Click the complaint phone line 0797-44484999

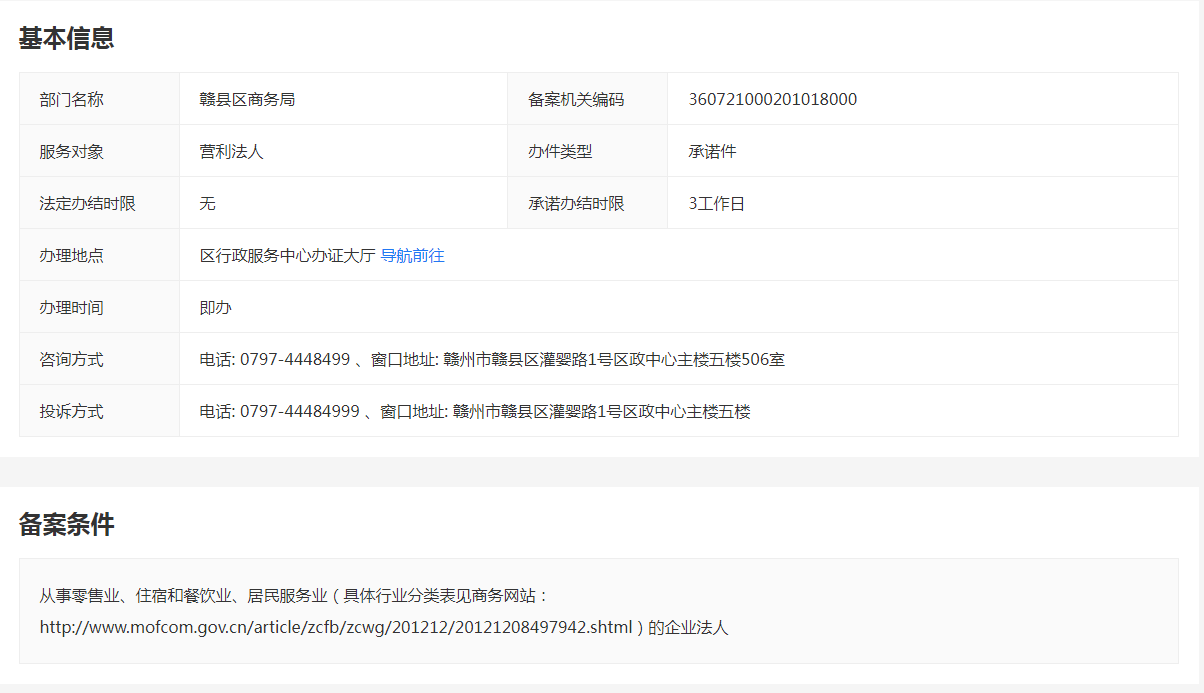[x=300, y=412]
